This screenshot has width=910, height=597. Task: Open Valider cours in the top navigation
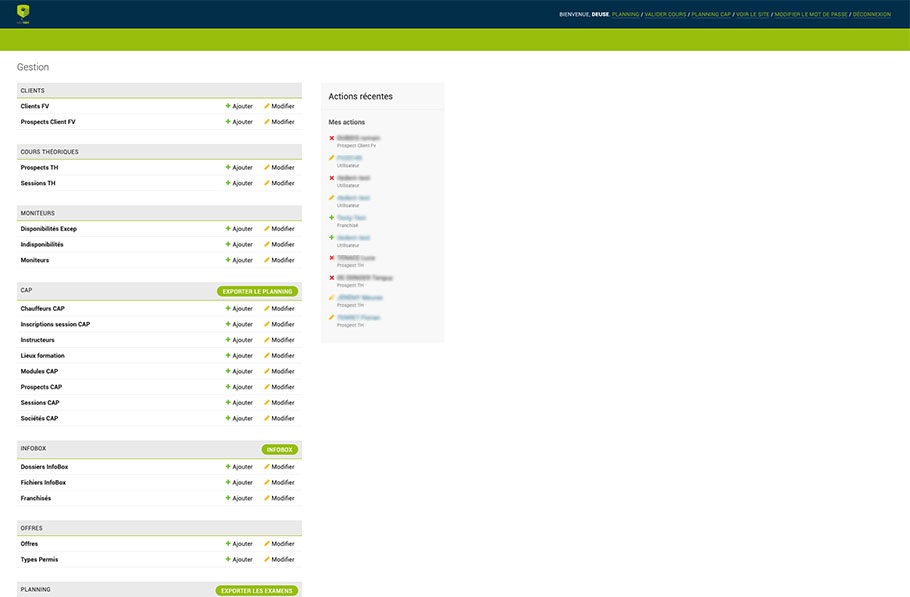(665, 15)
